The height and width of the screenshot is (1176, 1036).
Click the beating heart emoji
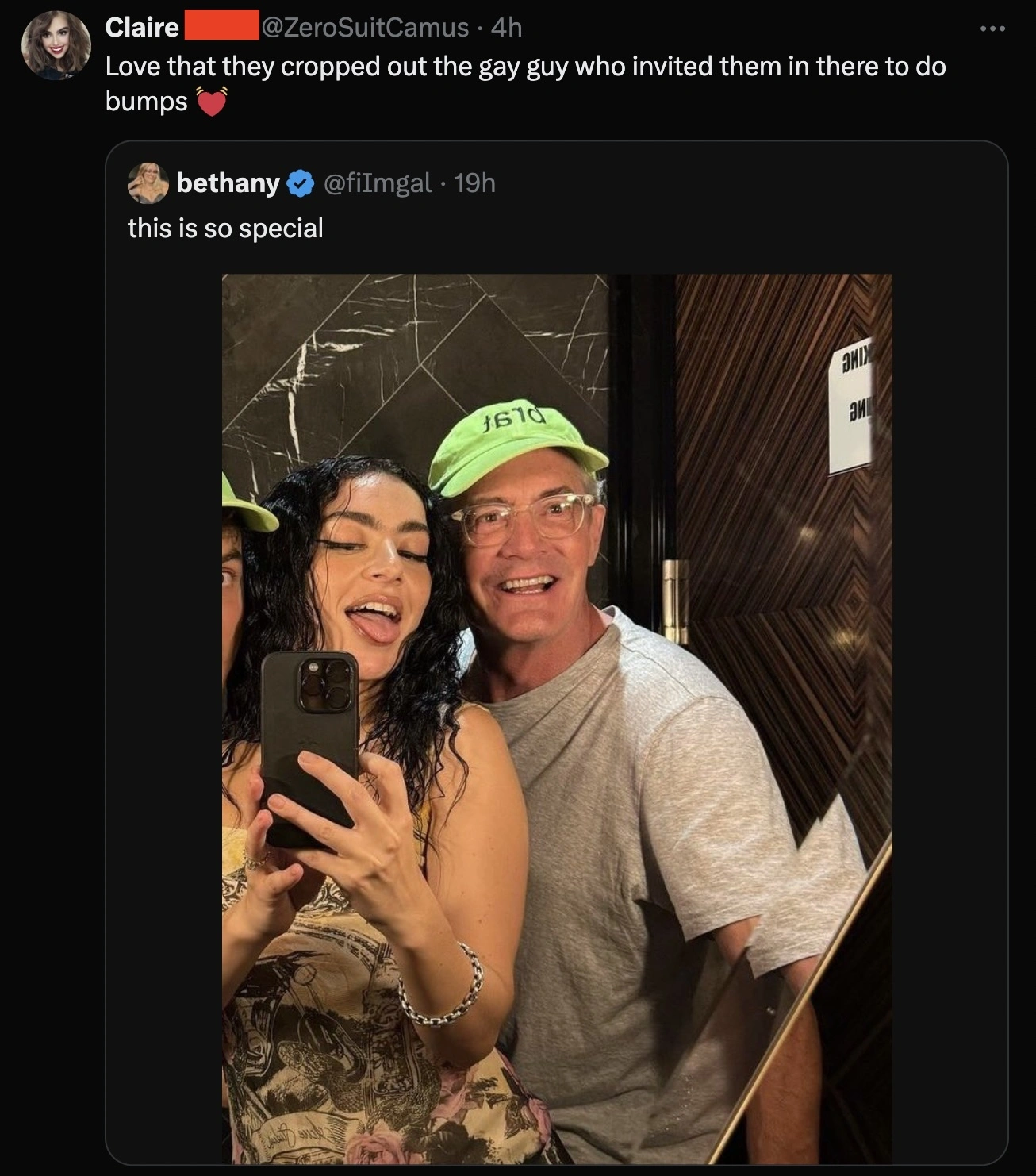[x=211, y=102]
